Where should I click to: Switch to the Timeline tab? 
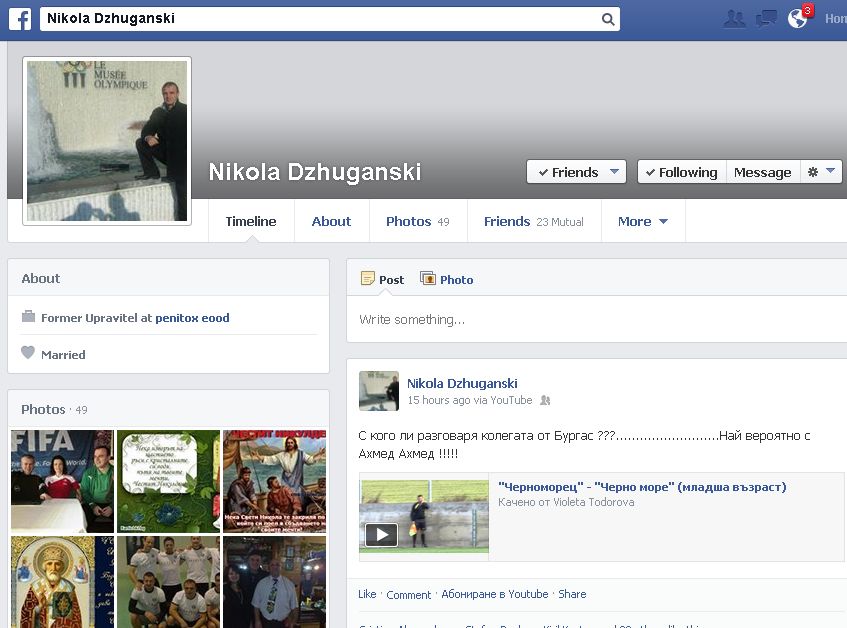coord(251,221)
